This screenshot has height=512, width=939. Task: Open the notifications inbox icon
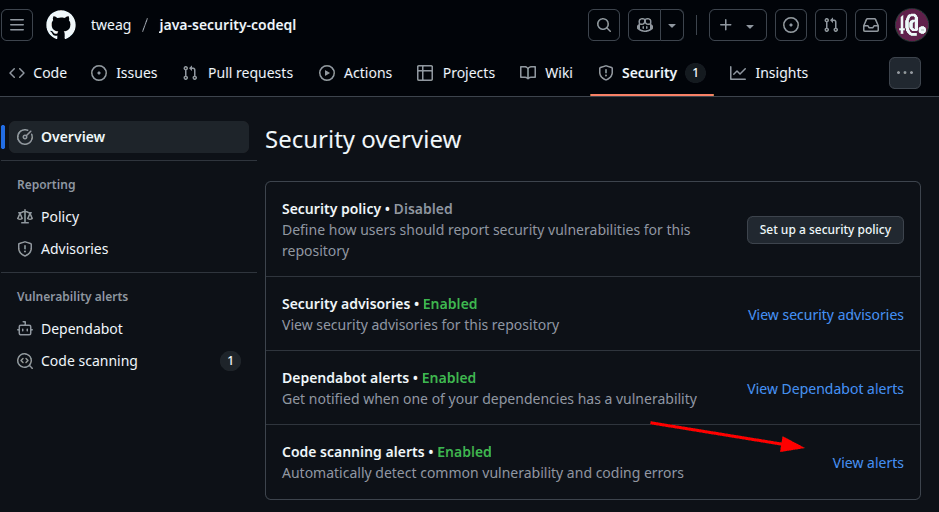(x=871, y=25)
